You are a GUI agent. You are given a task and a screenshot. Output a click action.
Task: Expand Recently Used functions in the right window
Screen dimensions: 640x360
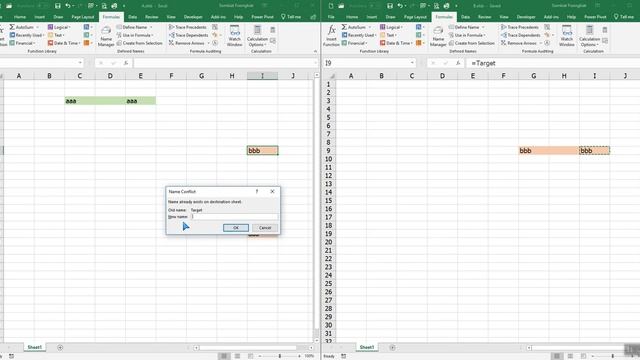point(359,35)
